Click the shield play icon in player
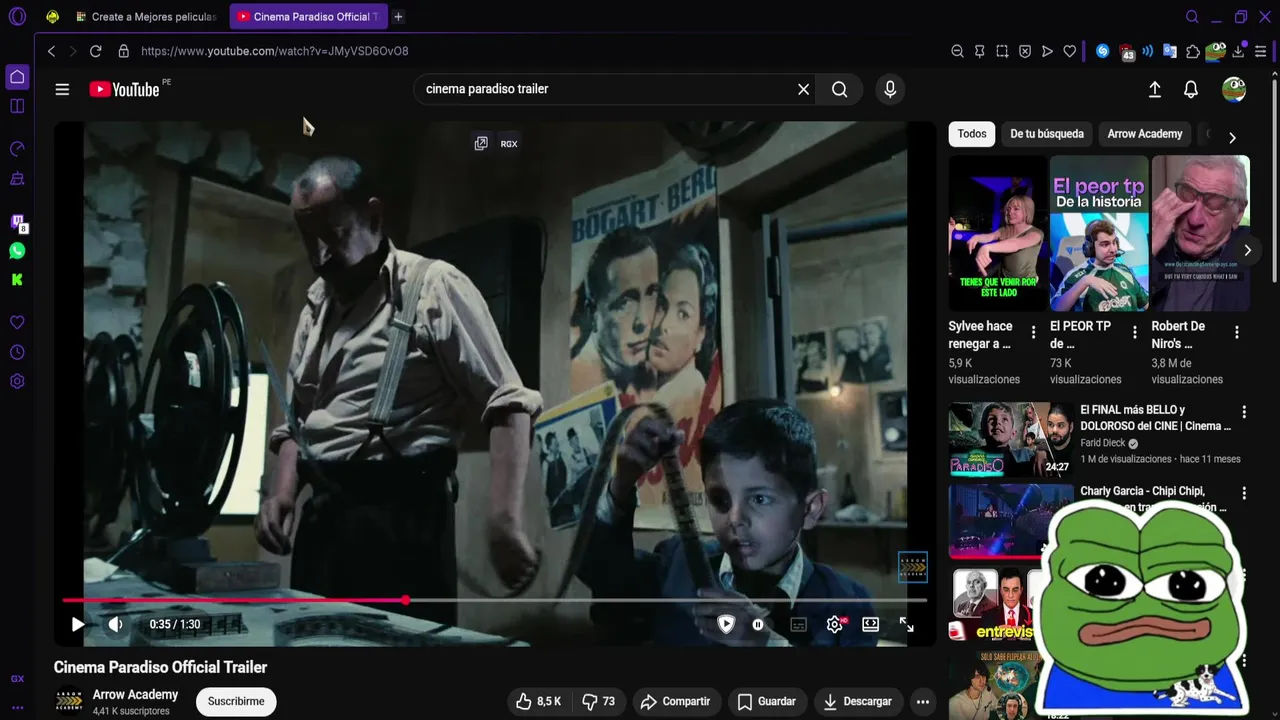 pyautogui.click(x=726, y=624)
